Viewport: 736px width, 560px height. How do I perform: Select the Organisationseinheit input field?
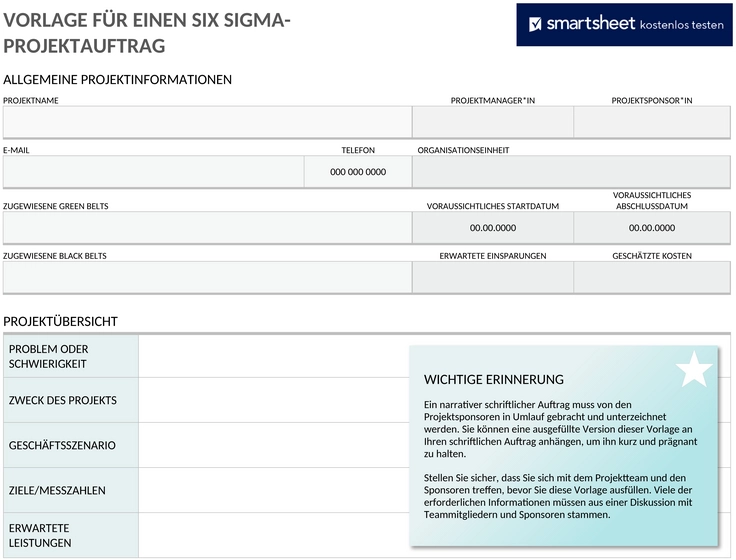pos(571,172)
